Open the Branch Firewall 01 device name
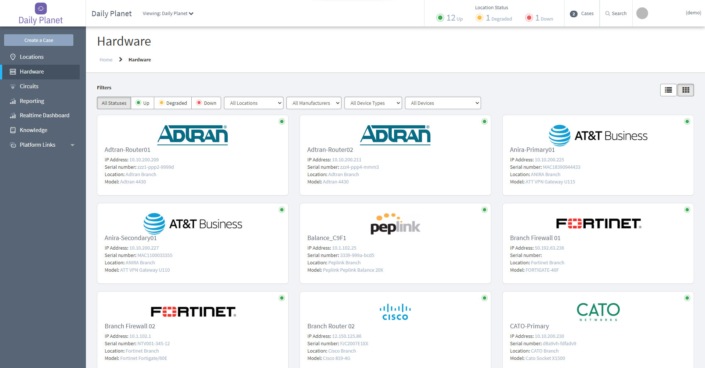 [x=535, y=238]
